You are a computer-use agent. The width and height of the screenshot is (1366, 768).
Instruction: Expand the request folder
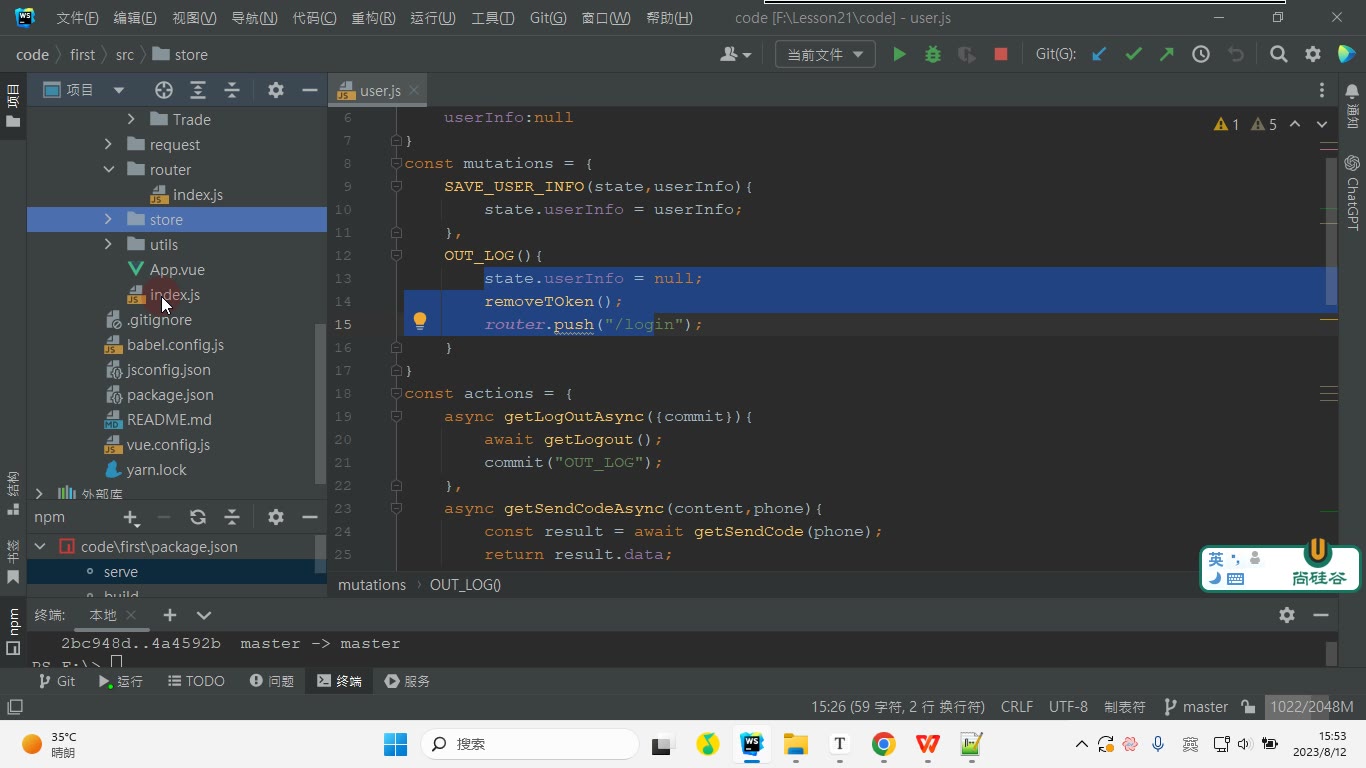tap(108, 144)
